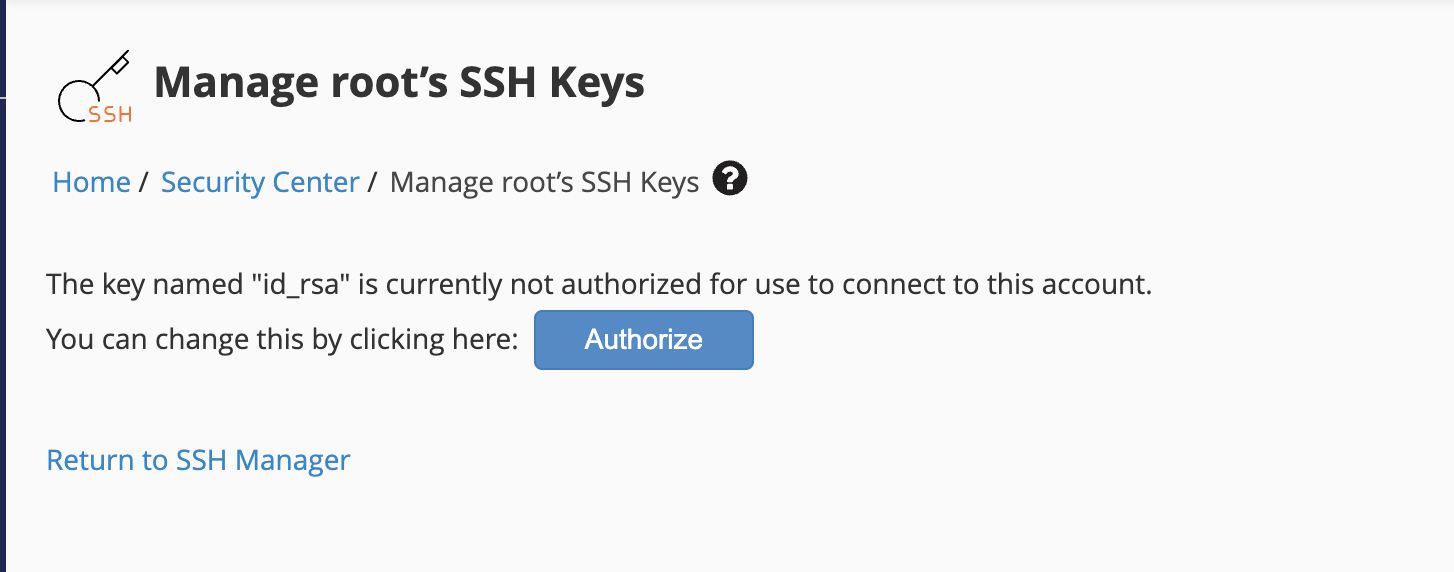Click the "You can change this" sentence

282,340
